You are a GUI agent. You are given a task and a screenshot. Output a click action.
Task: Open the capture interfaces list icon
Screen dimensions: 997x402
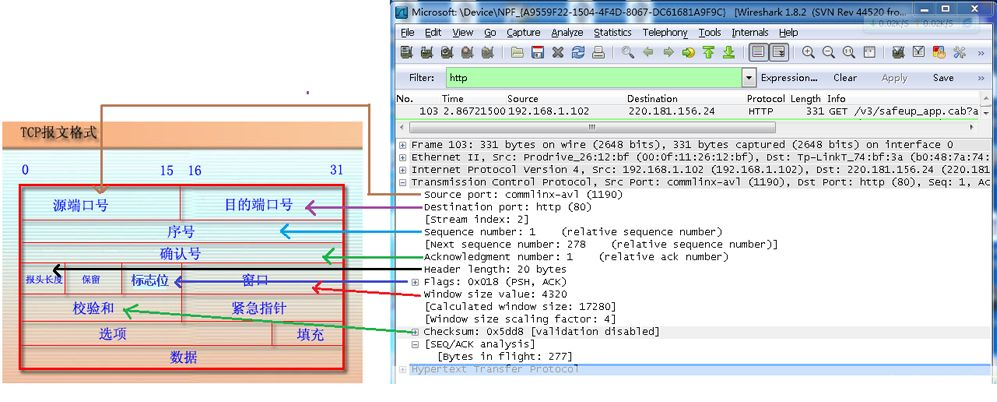[406, 53]
